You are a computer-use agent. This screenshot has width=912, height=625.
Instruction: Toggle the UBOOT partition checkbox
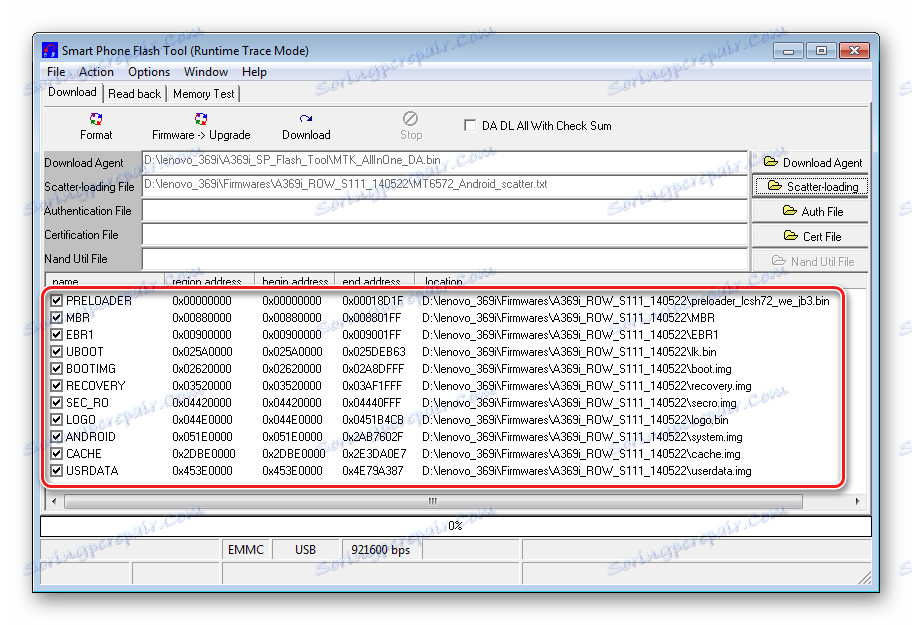[56, 352]
